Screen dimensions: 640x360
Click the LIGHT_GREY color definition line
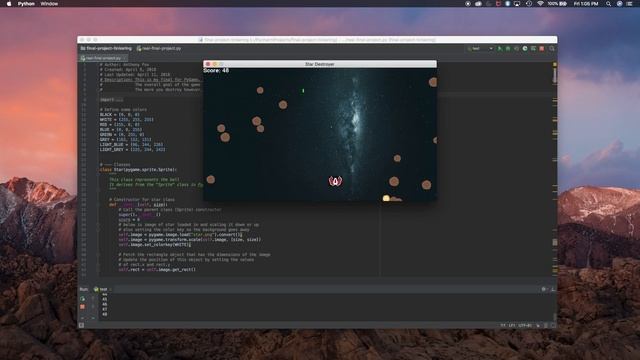pyautogui.click(x=133, y=150)
